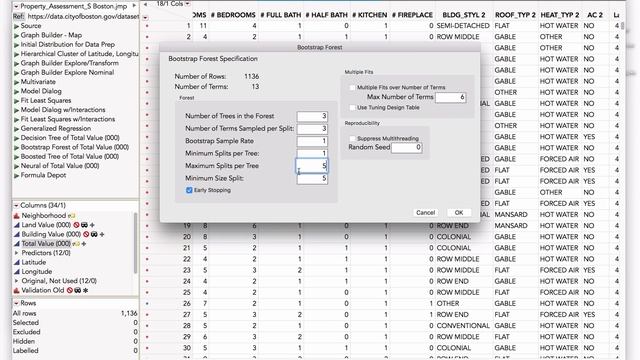Viewport: 640px width, 360px height.
Task: Enable Suppress Multithreading checkbox
Action: (x=352, y=138)
